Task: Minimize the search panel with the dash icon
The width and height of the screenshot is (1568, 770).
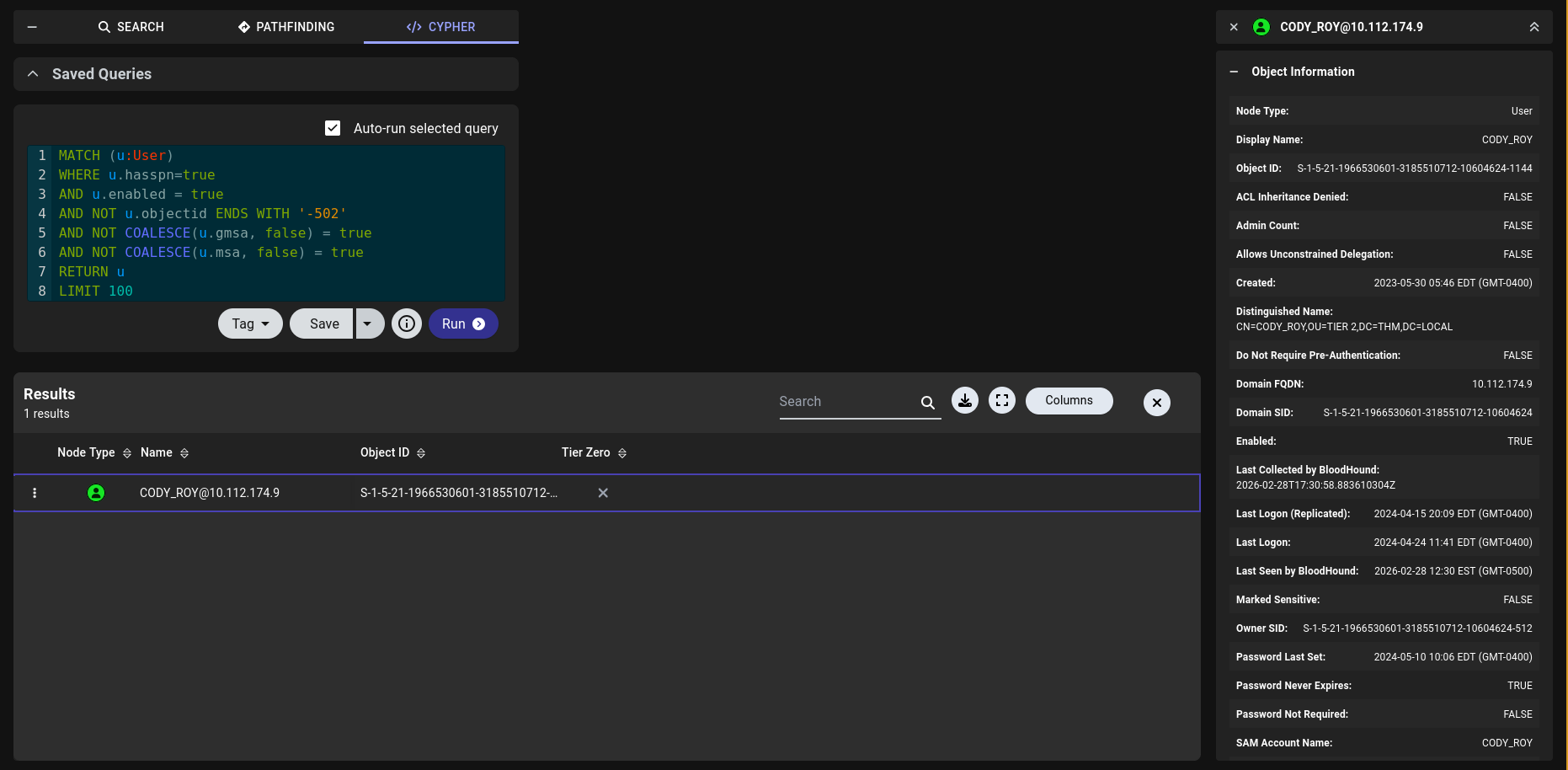Action: [32, 27]
